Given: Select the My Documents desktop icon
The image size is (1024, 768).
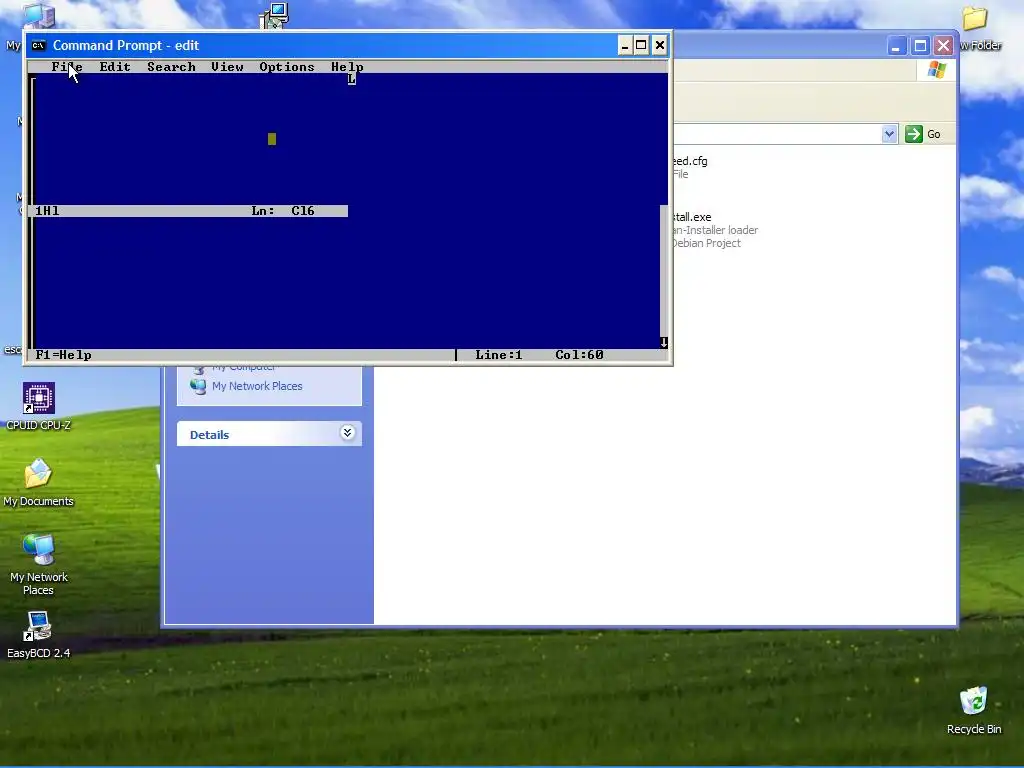Looking at the screenshot, I should tap(39, 483).
